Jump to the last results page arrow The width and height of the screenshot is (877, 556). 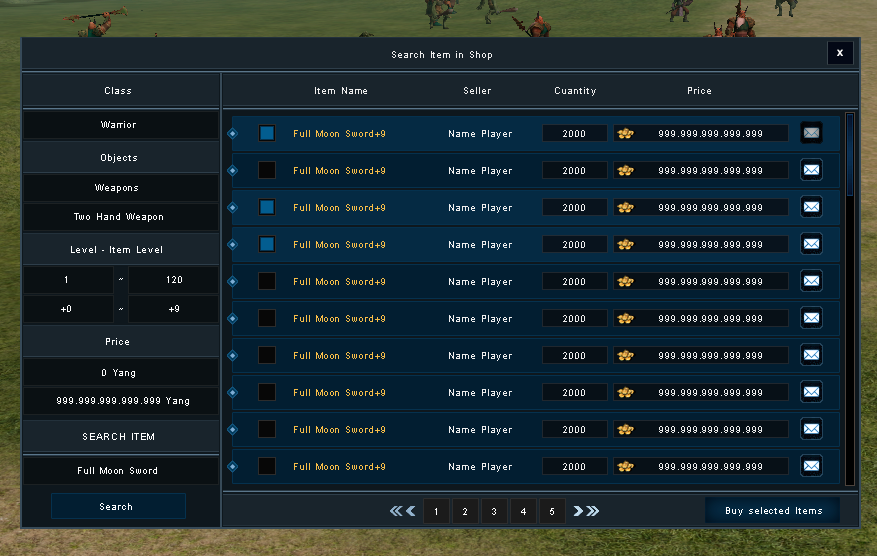pos(593,511)
